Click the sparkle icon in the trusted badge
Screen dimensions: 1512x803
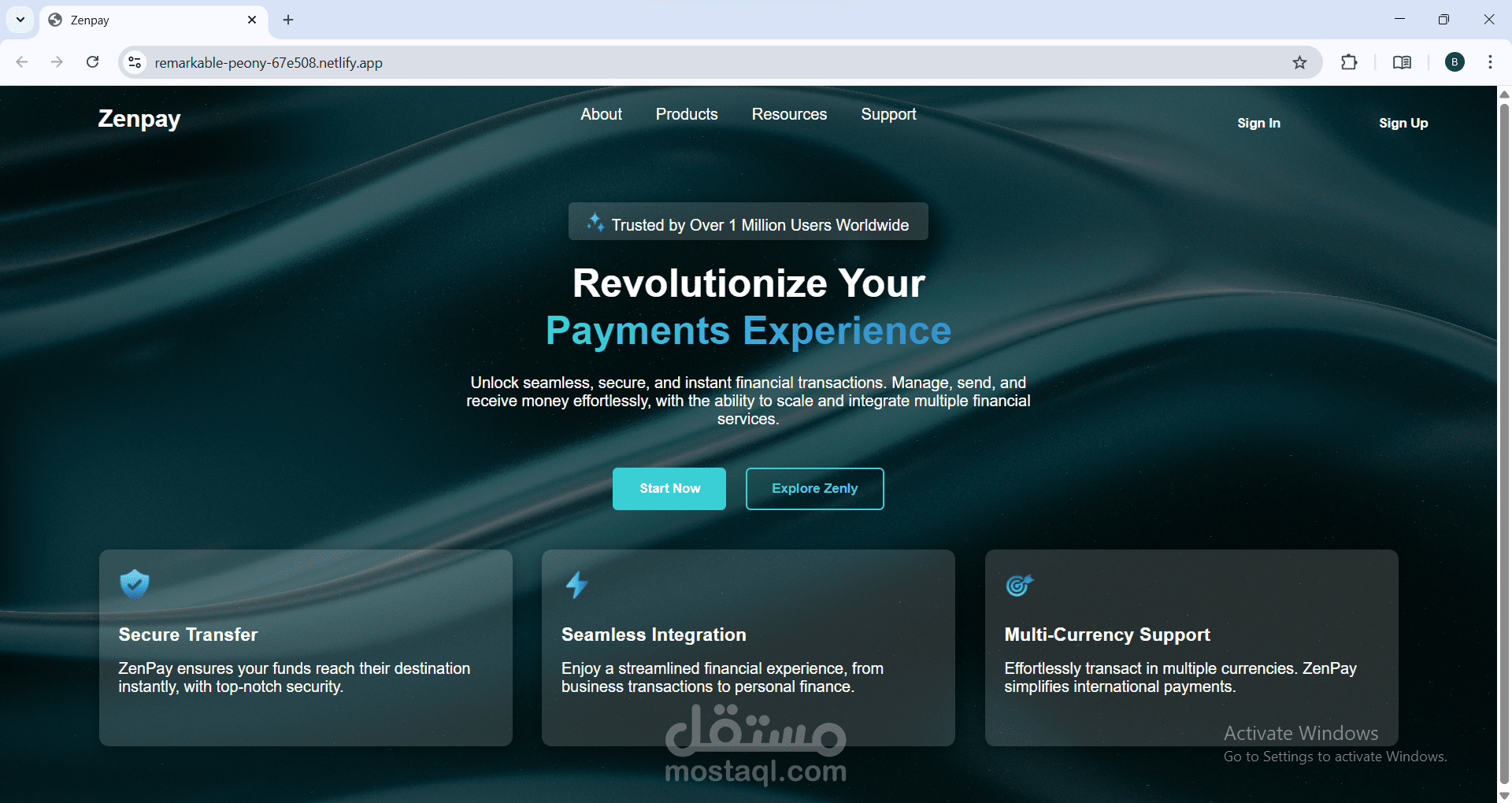(596, 223)
